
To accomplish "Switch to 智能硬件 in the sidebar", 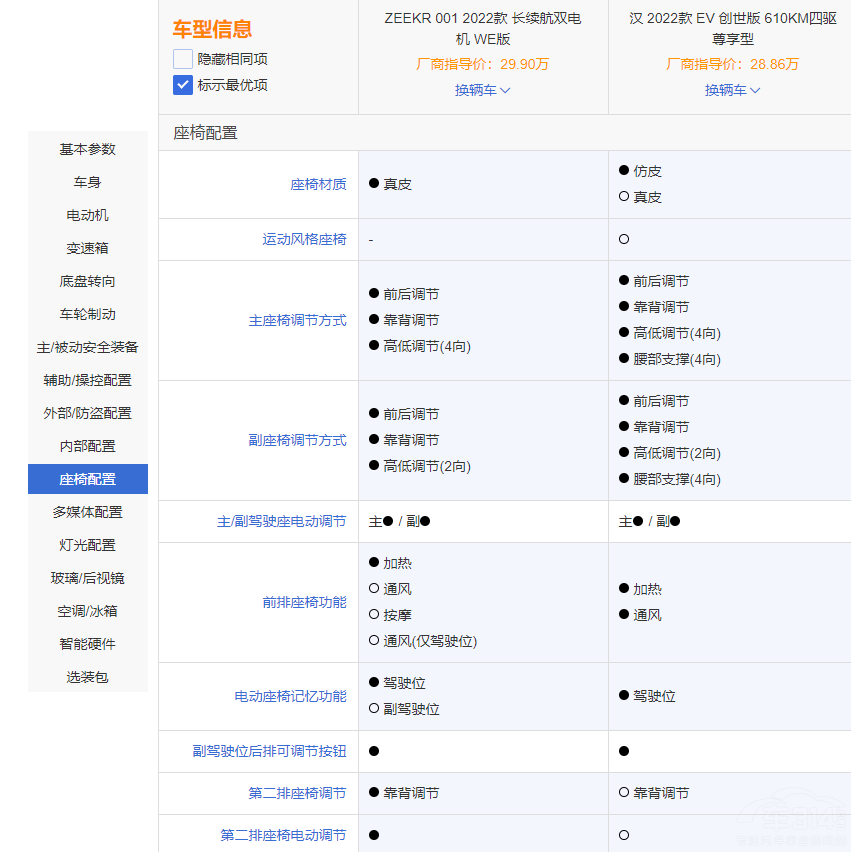I will point(87,644).
